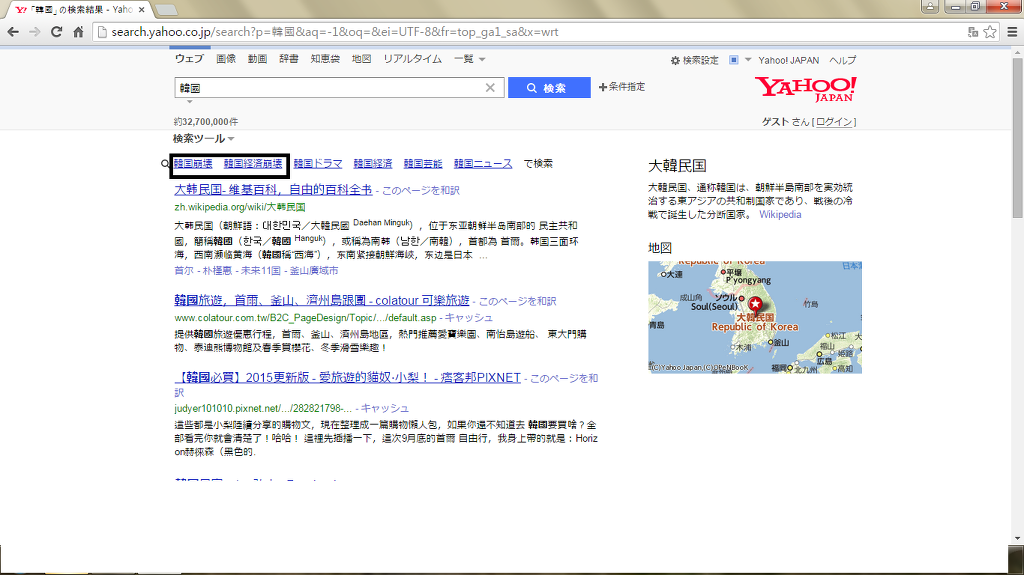1024x575 pixels.
Task: Clear the search box with the X icon
Action: coord(490,88)
